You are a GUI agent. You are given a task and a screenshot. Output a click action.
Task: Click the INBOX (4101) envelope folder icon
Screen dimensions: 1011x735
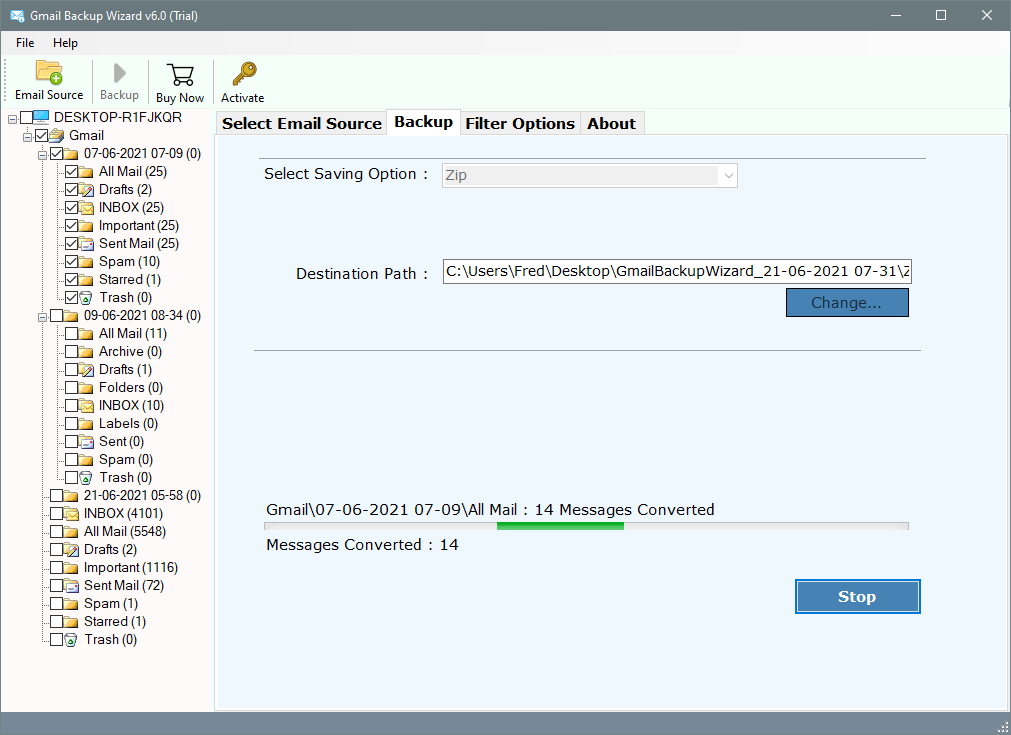click(71, 514)
